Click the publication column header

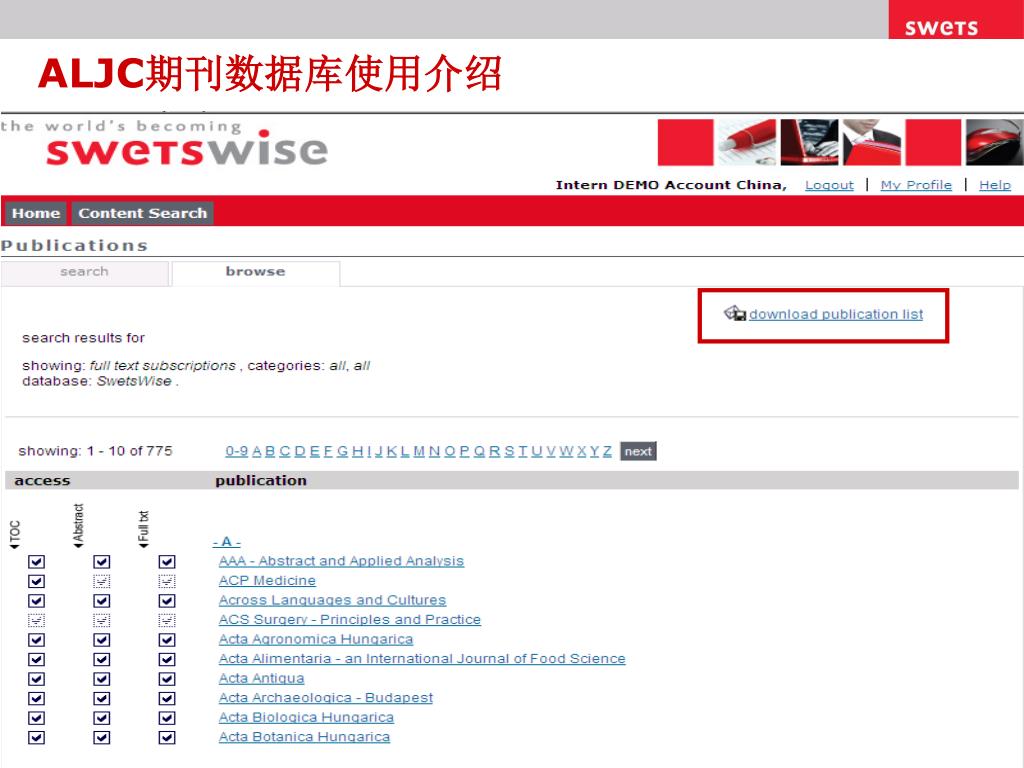pos(261,481)
